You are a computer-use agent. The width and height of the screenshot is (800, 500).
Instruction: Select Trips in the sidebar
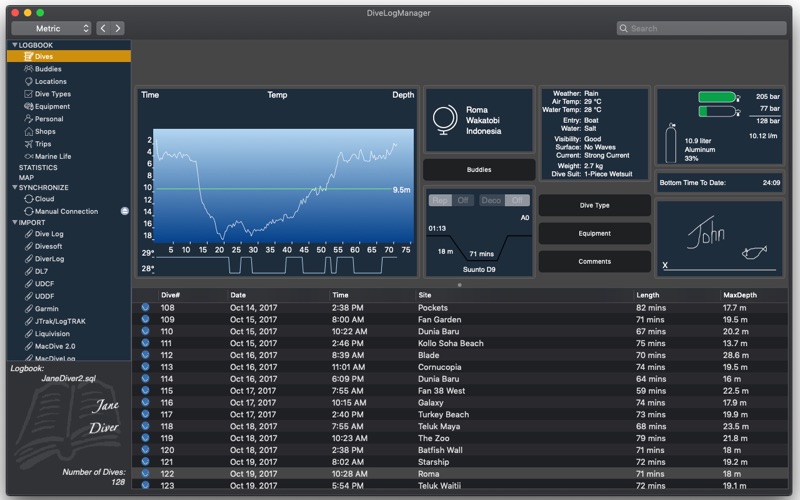point(43,144)
